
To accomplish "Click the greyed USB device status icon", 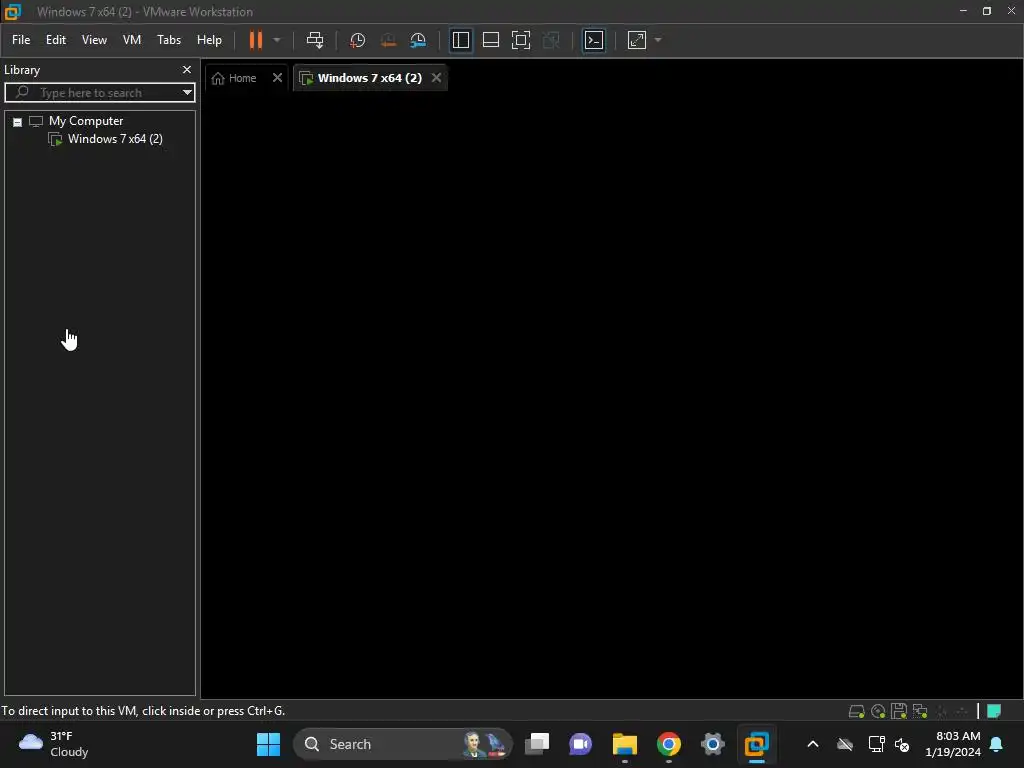I will [x=942, y=711].
